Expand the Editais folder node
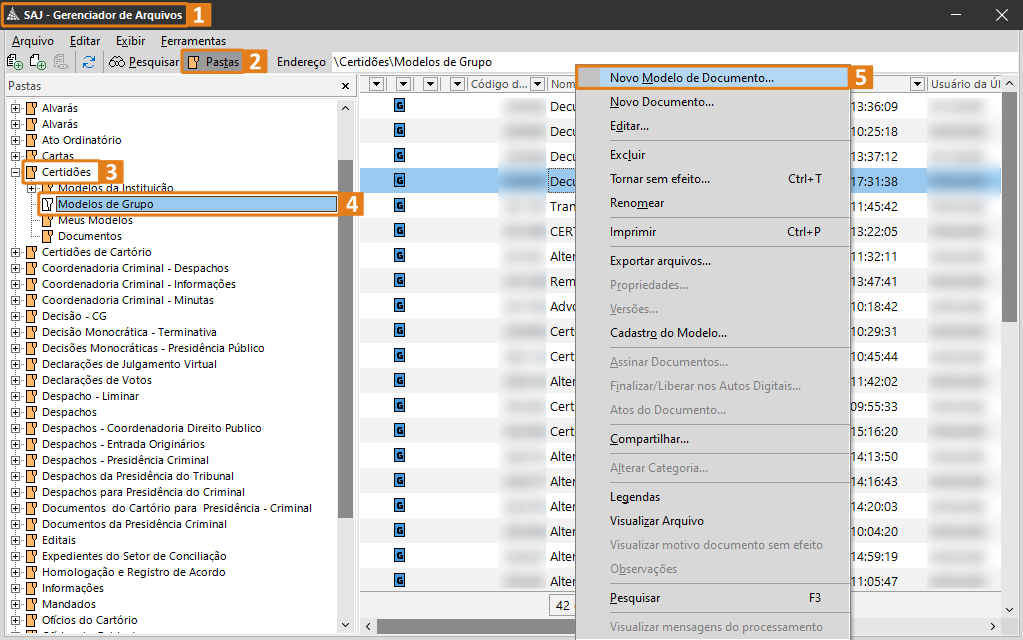Image resolution: width=1023 pixels, height=640 pixels. (x=16, y=540)
